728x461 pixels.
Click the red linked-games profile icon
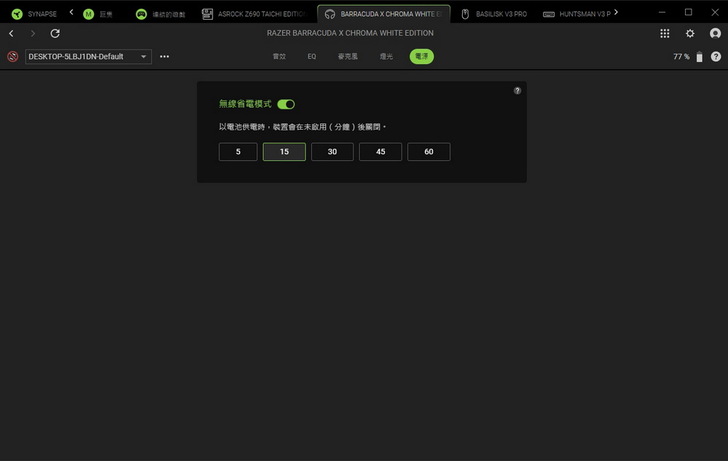click(13, 57)
